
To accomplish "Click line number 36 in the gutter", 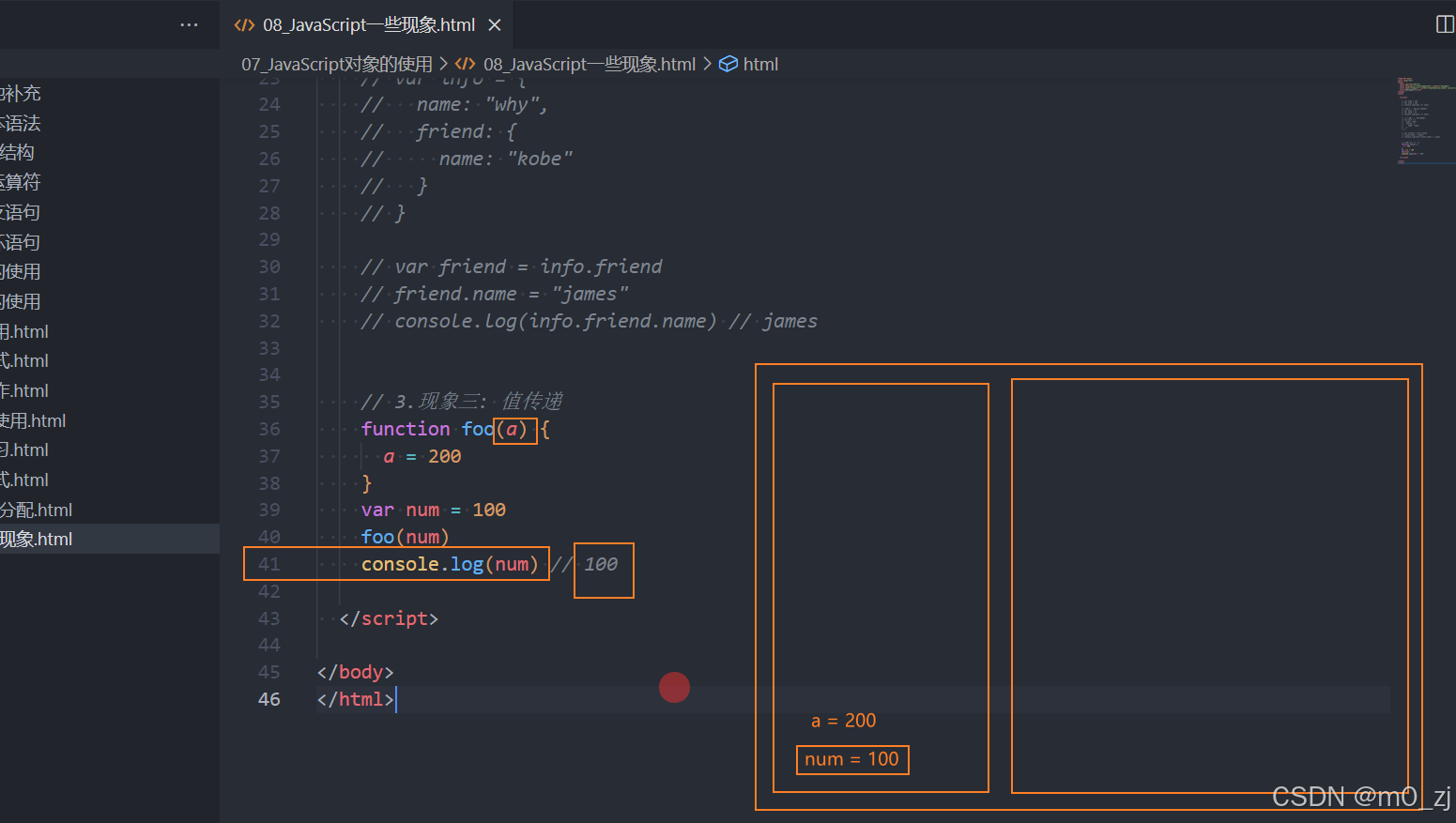I will click(x=269, y=429).
